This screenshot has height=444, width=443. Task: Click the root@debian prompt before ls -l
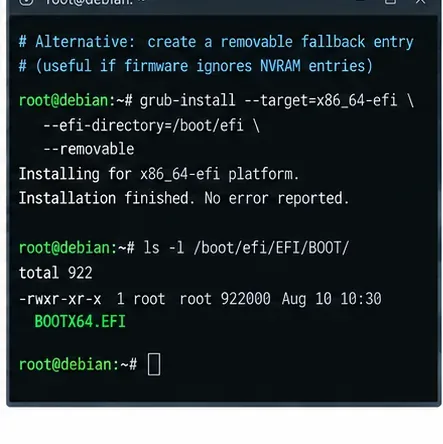coord(77,248)
